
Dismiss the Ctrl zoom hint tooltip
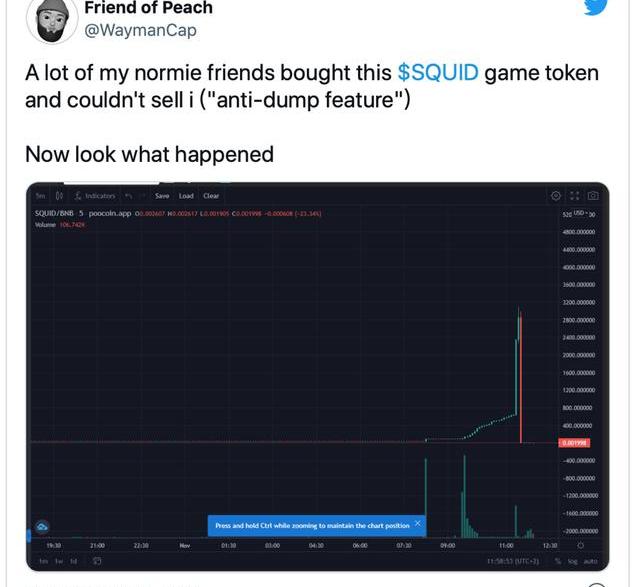coord(417,523)
